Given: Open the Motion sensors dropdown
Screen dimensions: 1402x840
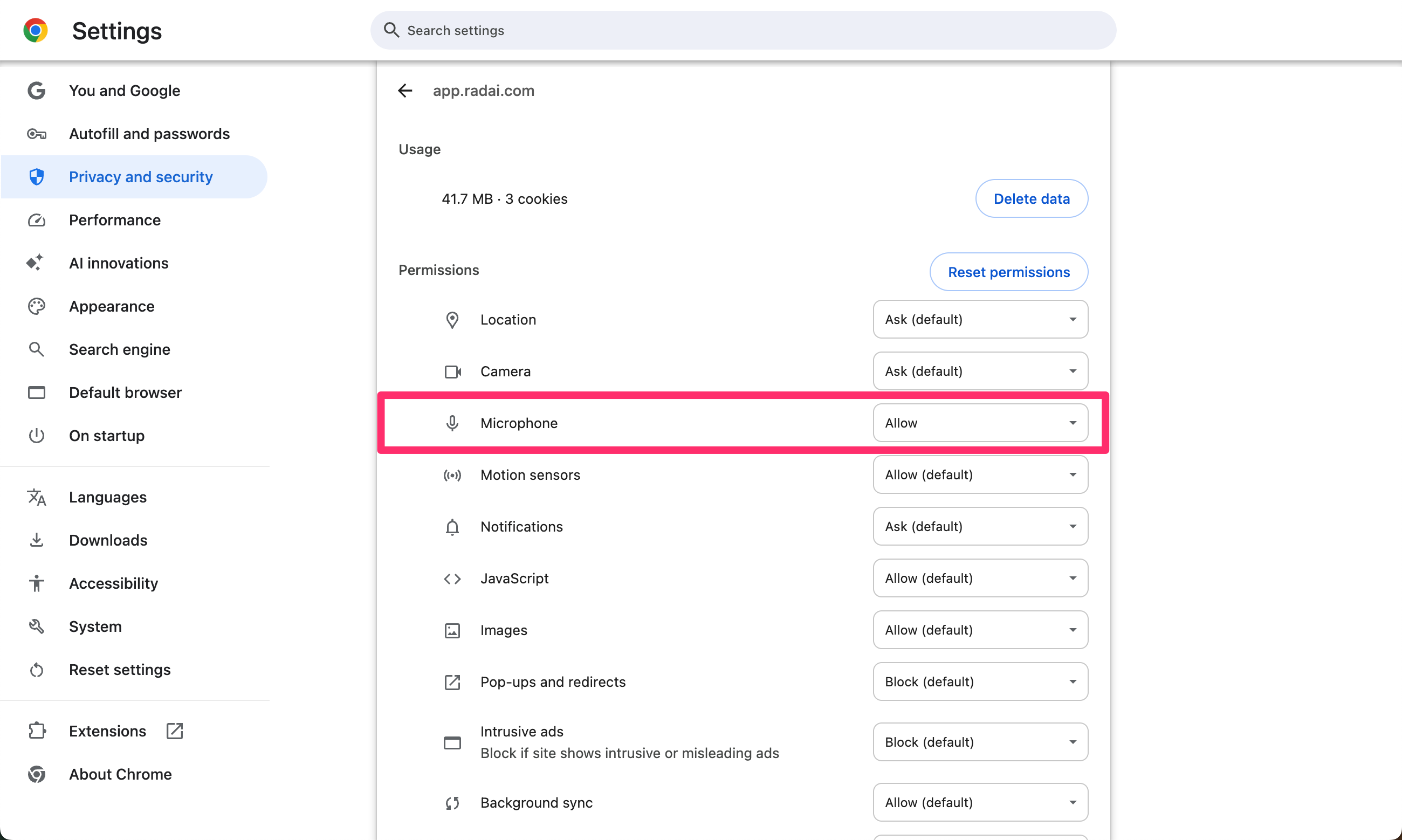Looking at the screenshot, I should (980, 475).
